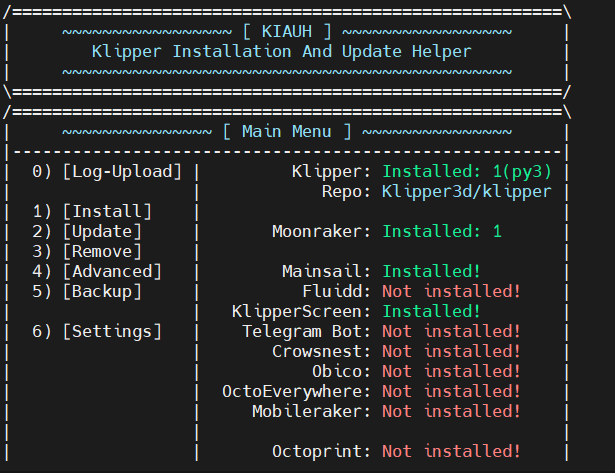
Task: Click Moonraker's Installed: 1 status
Action: (x=441, y=231)
